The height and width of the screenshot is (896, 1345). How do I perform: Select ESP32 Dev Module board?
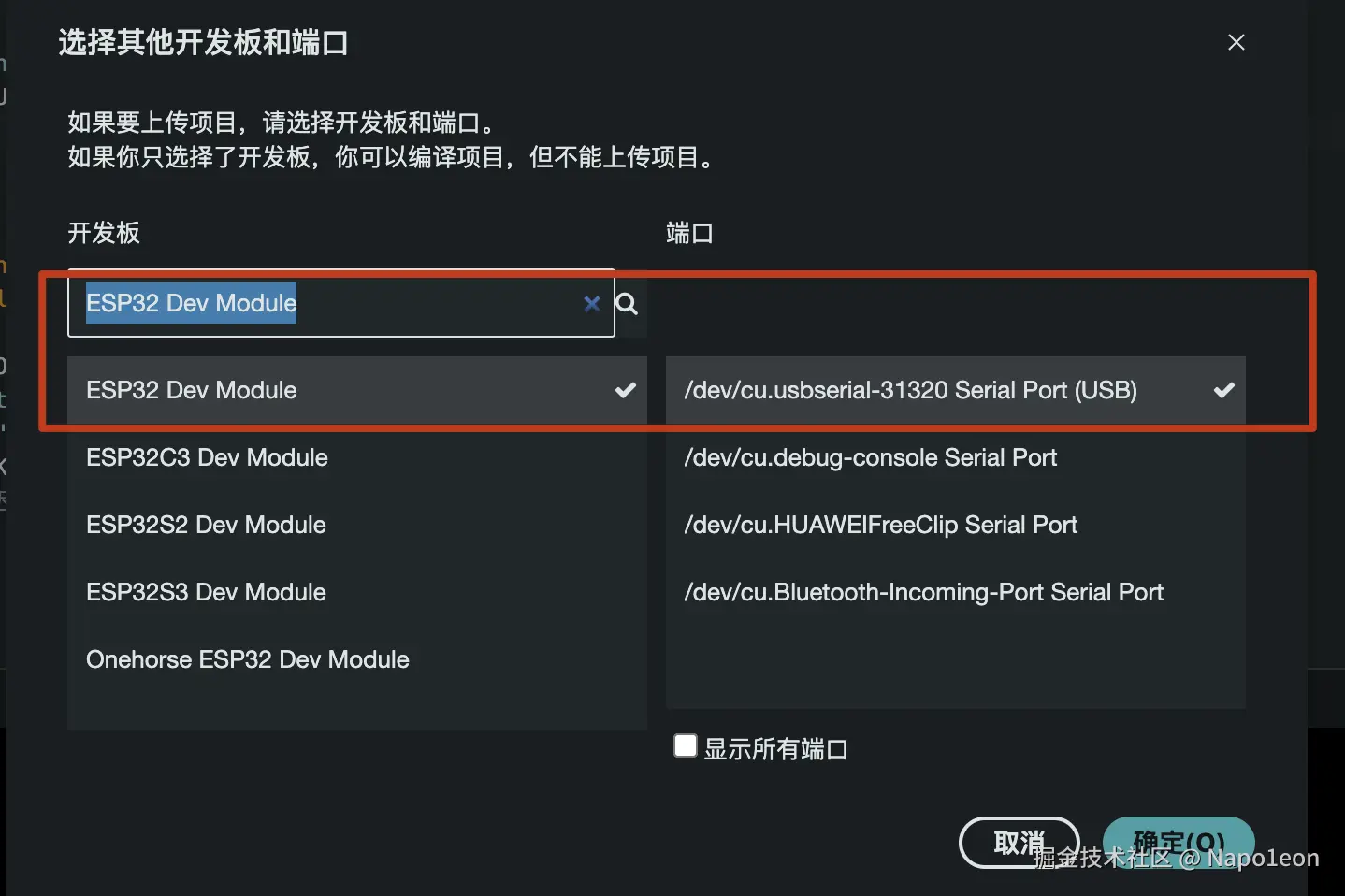[x=192, y=390]
